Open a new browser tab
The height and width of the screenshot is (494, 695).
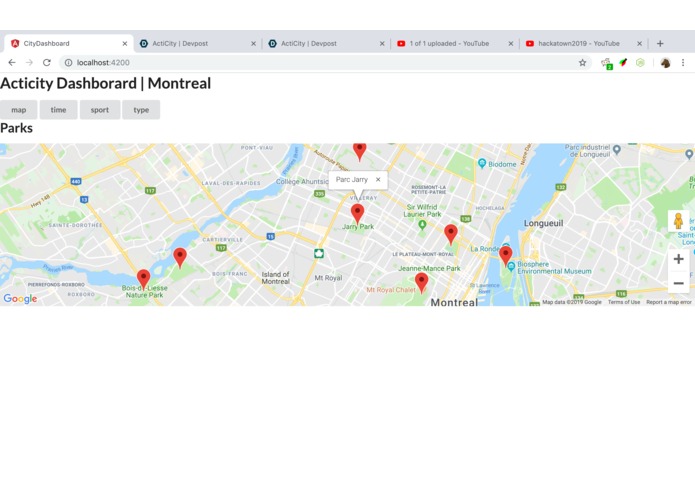(x=660, y=43)
